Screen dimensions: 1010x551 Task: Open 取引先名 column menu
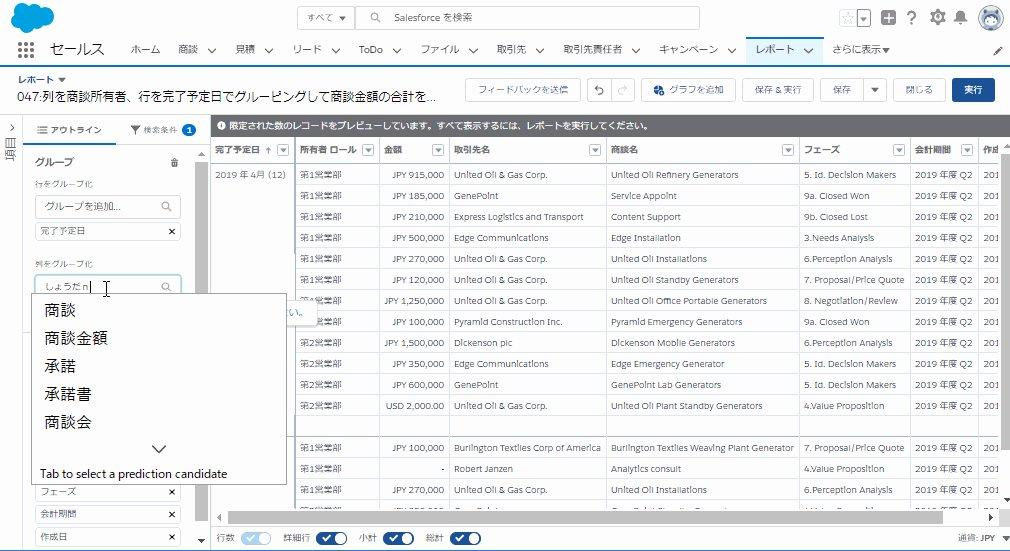[x=595, y=150]
